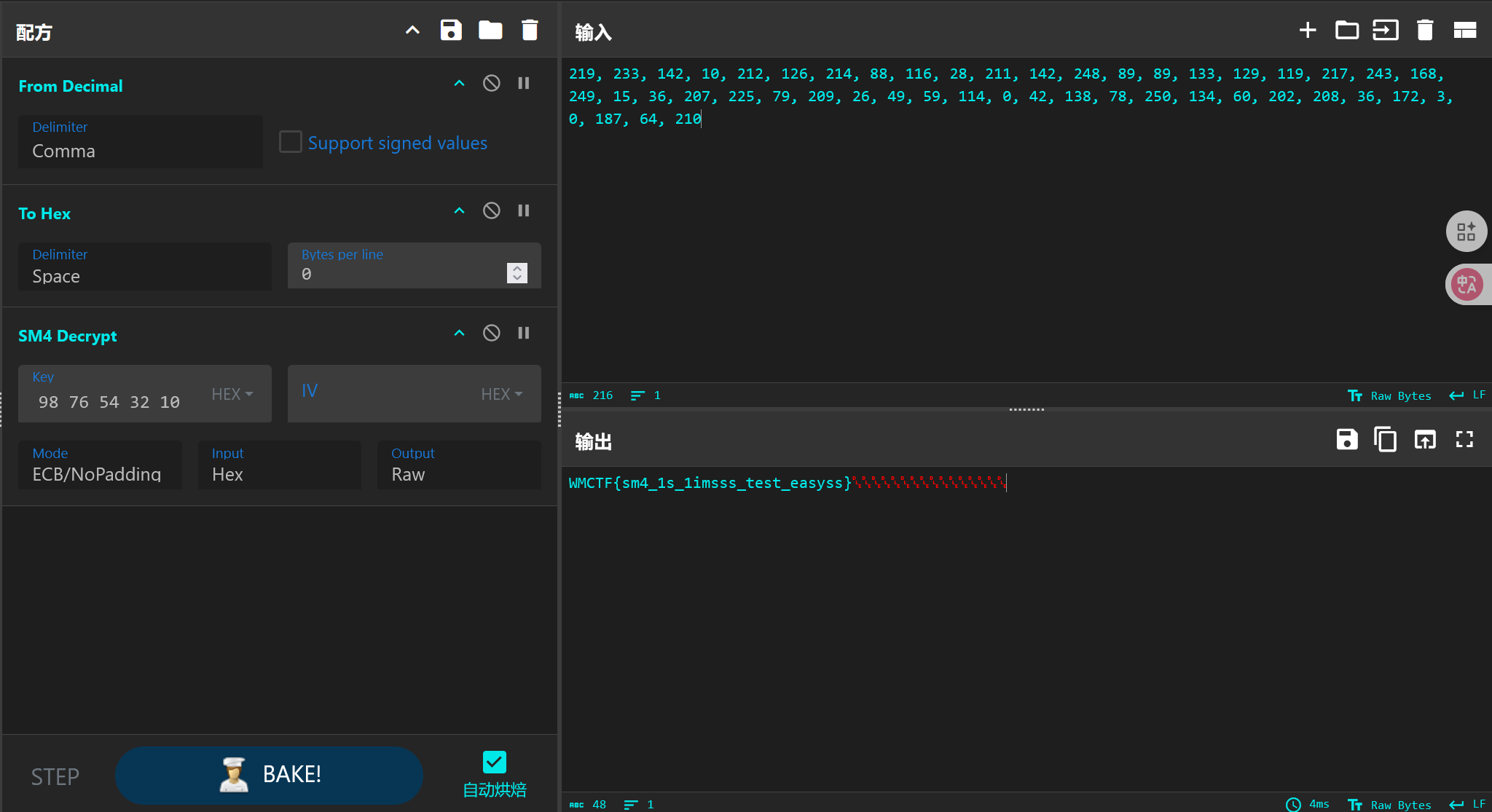Toggle the auto bake checkbox
The width and height of the screenshot is (1492, 812).
pyautogui.click(x=494, y=762)
